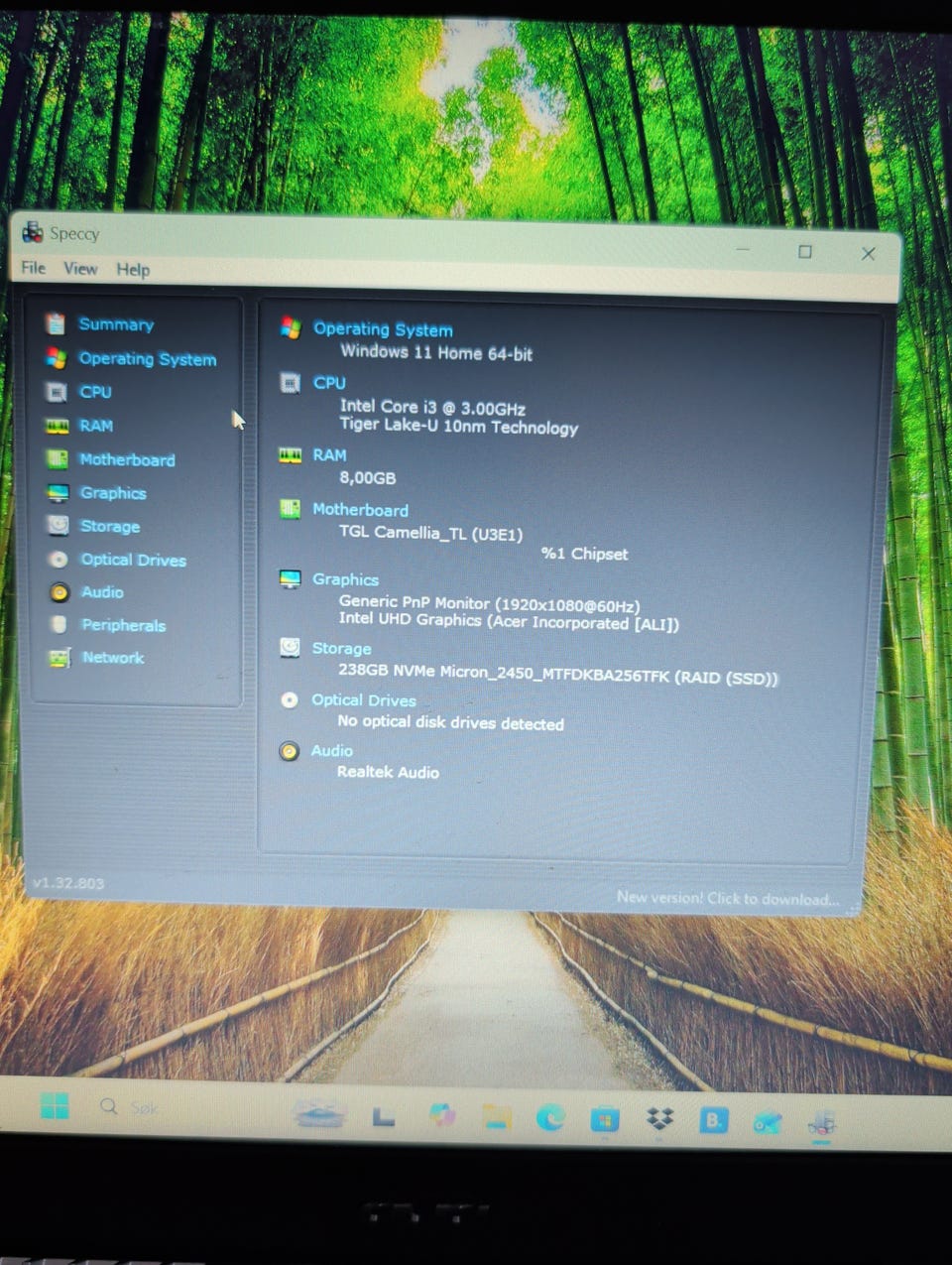952x1265 pixels.
Task: Click the '8,00GB' RAM value
Action: coord(368,477)
